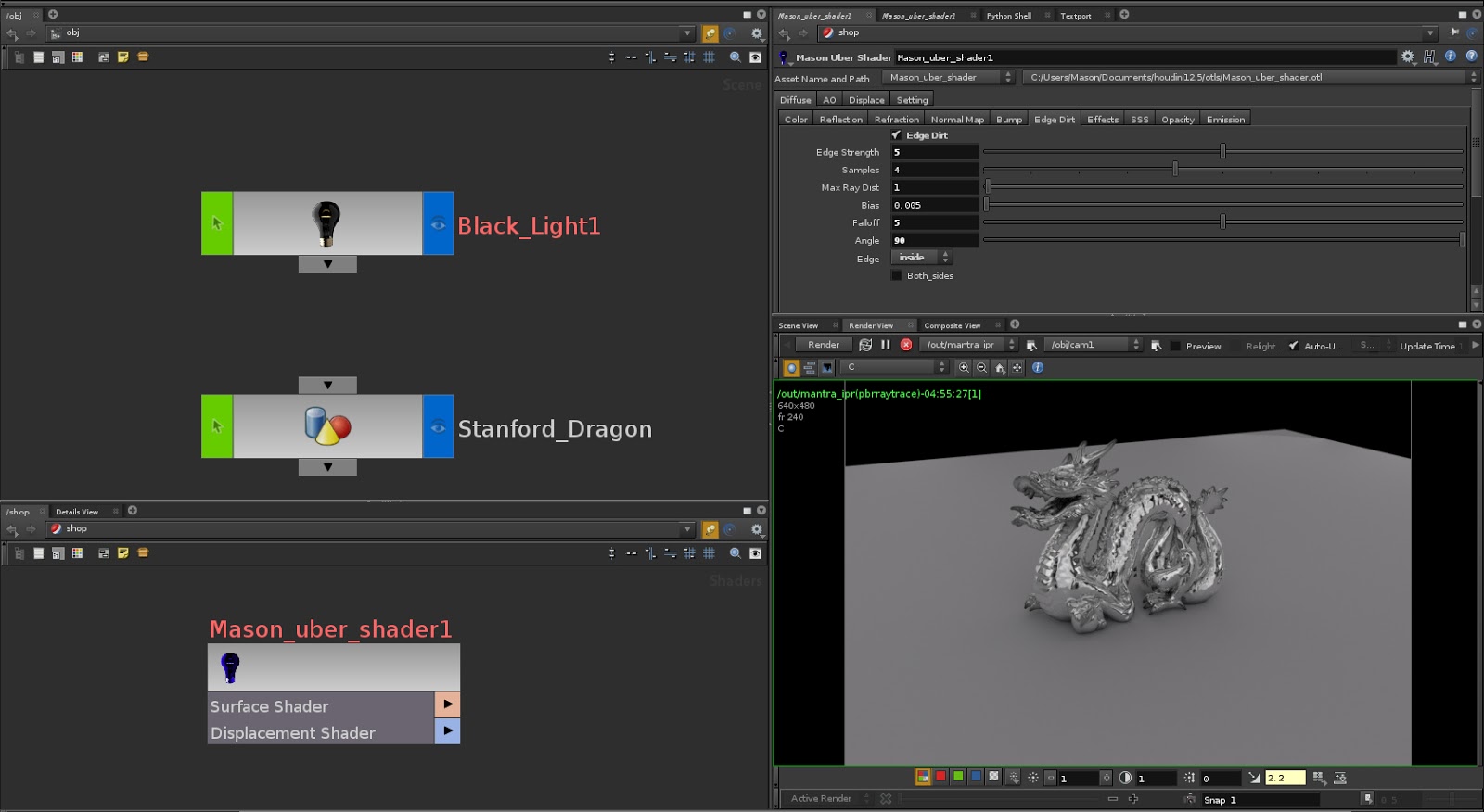This screenshot has height=812, width=1484.
Task: Expand the output connector below Black_Light1
Action: click(x=327, y=264)
